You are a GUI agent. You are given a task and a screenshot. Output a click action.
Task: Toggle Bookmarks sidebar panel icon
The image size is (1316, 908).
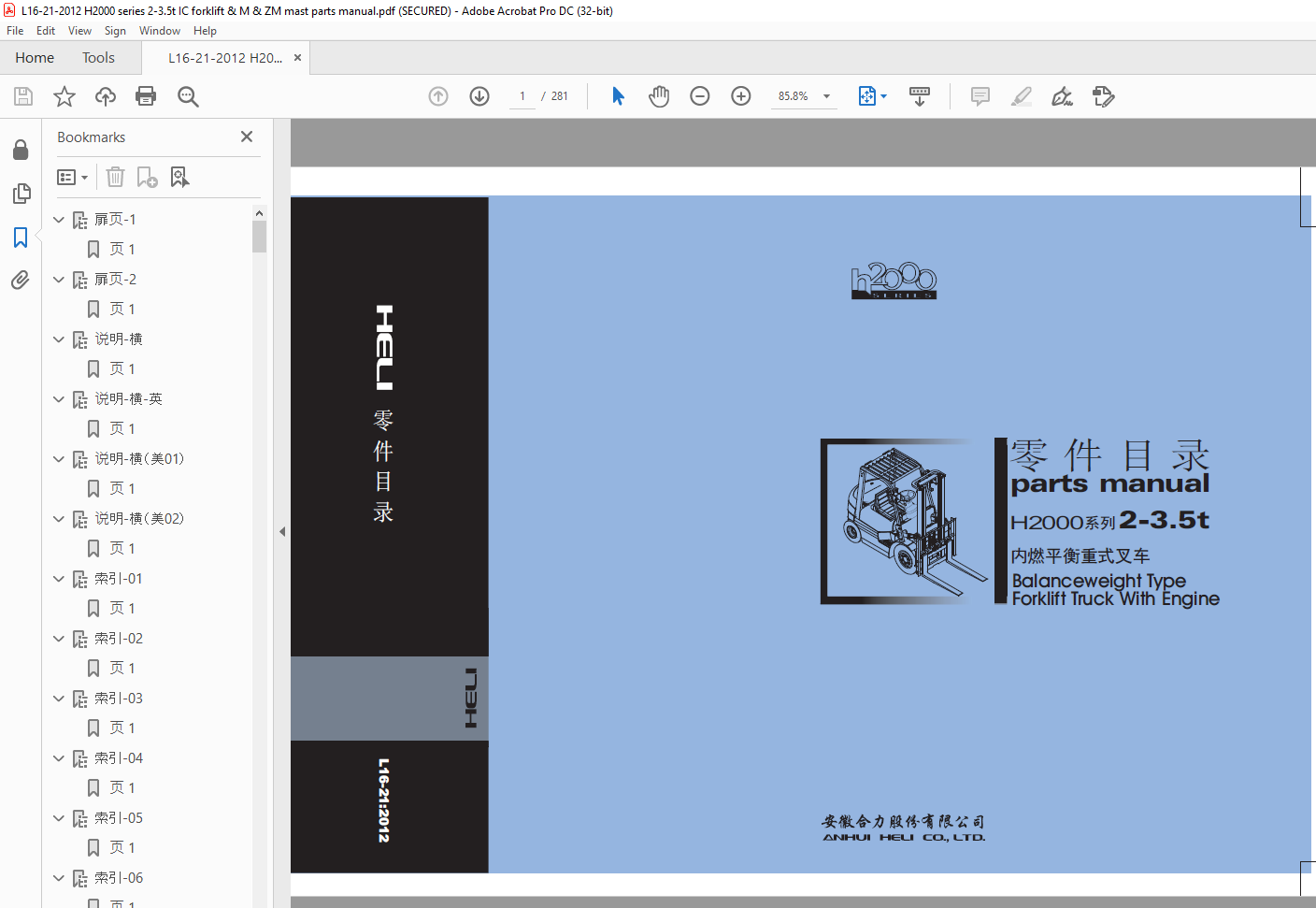click(21, 238)
